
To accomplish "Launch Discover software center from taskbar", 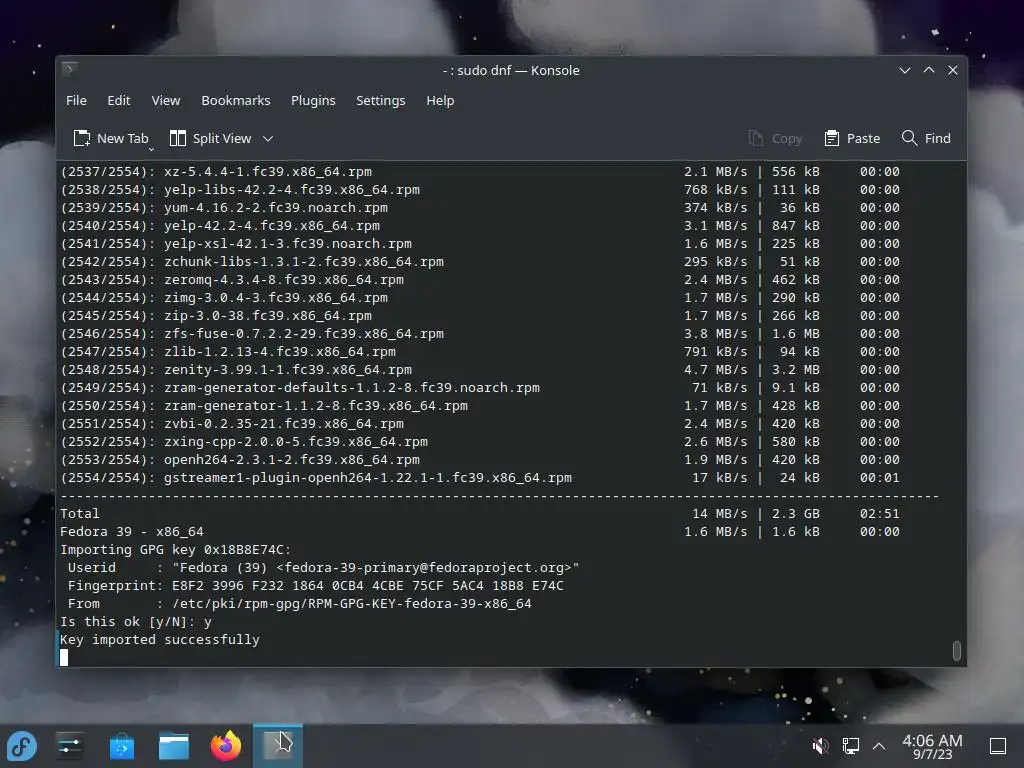I will pyautogui.click(x=121, y=746).
